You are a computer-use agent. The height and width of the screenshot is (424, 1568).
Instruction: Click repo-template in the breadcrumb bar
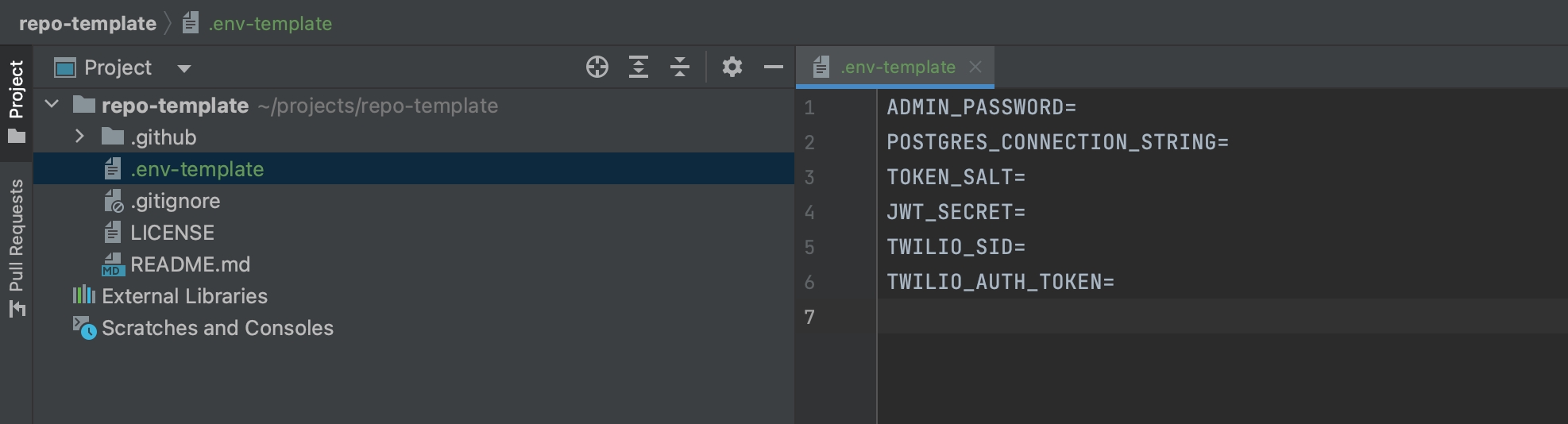[87, 24]
